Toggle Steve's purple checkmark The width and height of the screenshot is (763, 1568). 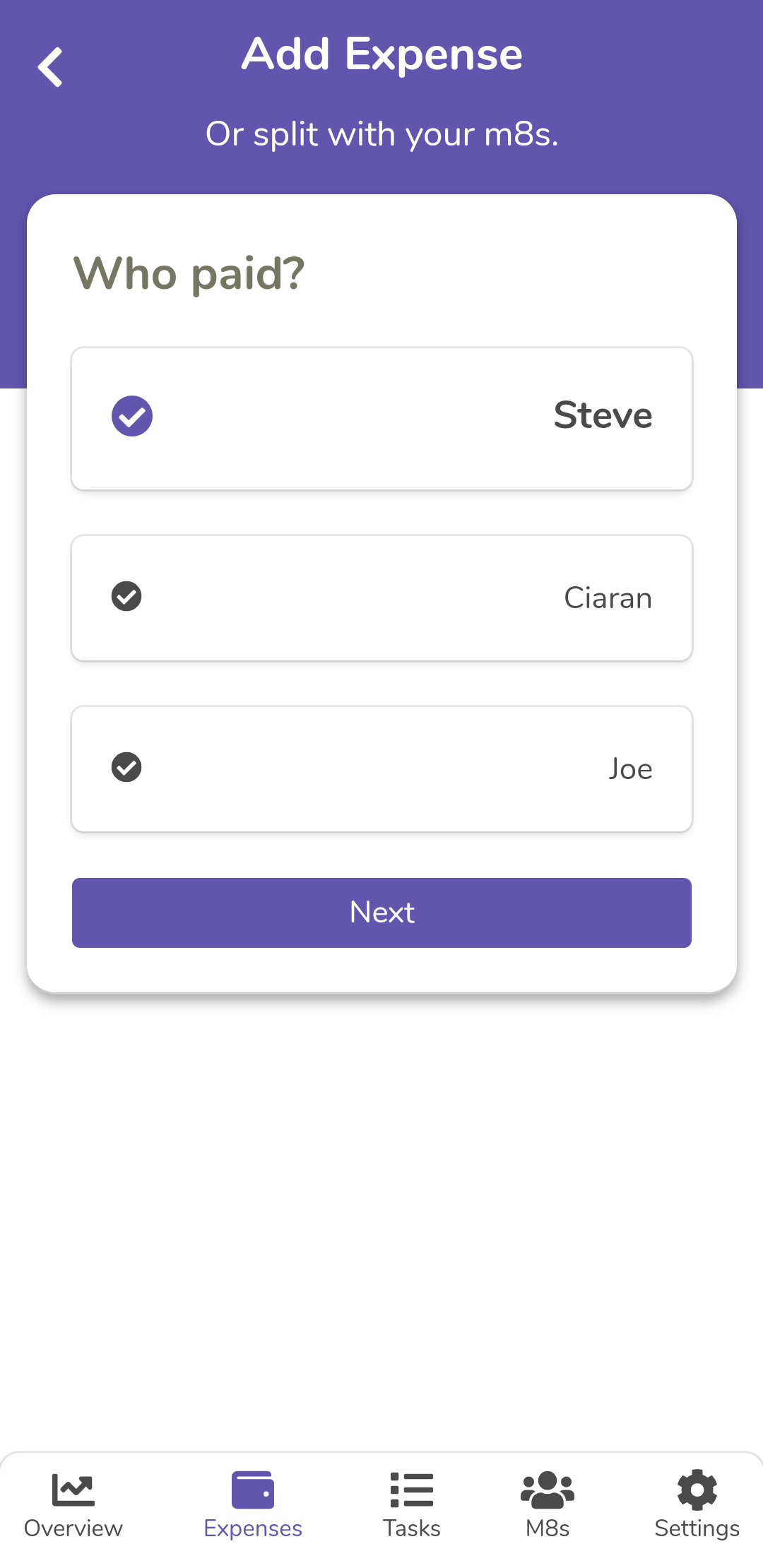(132, 416)
